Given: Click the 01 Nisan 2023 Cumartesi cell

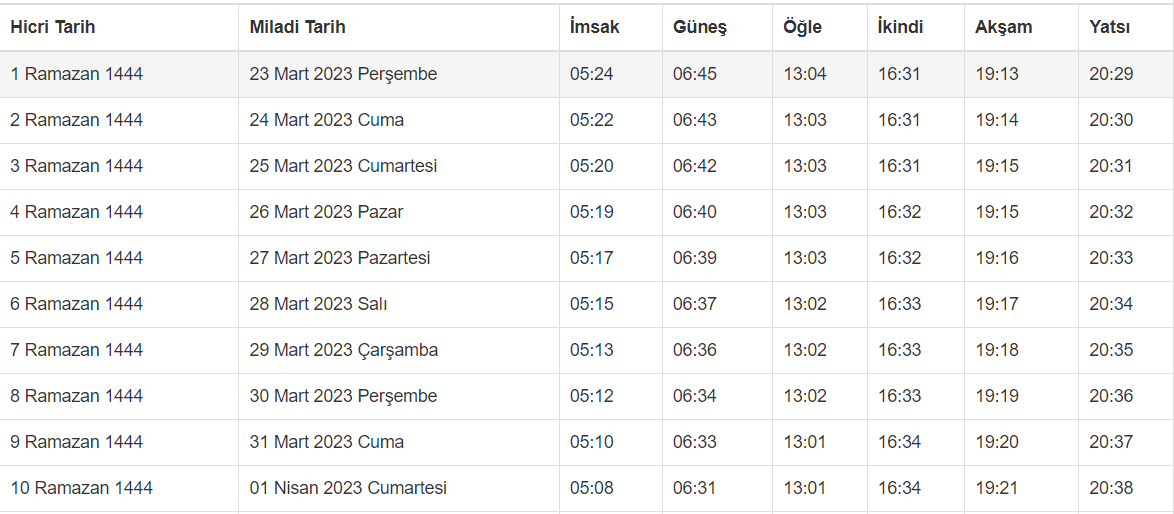Looking at the screenshot, I should (348, 488).
